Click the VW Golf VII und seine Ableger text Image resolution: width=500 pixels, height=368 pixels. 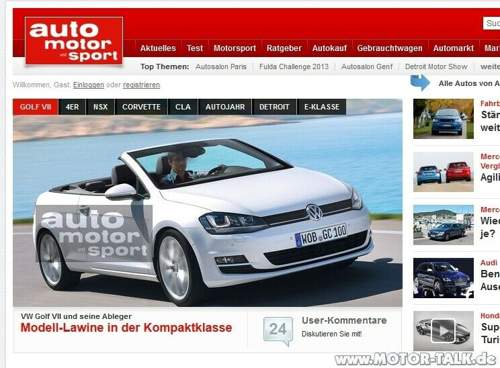tap(76, 316)
